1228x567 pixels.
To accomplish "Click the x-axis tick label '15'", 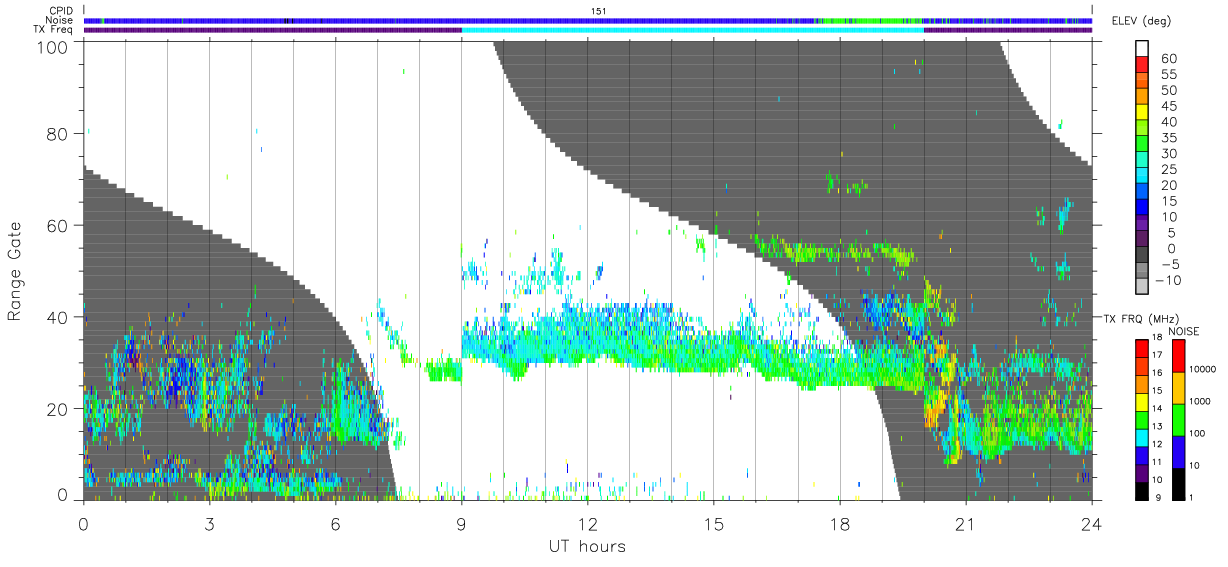I will (x=714, y=523).
